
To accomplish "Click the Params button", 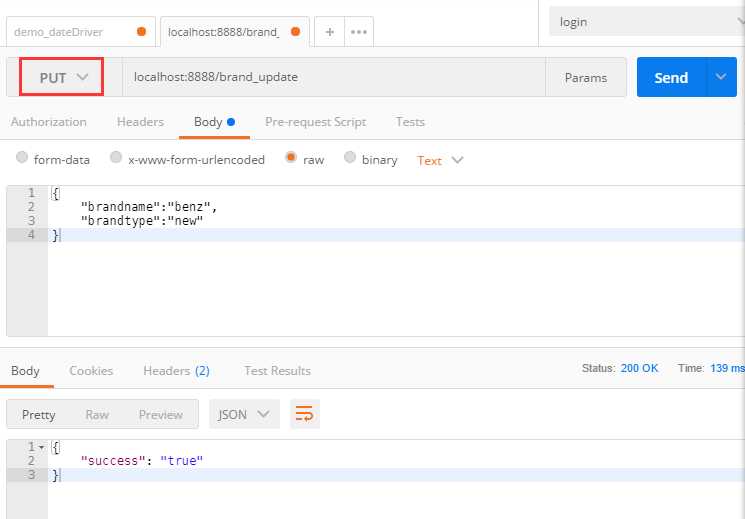I will coord(586,77).
